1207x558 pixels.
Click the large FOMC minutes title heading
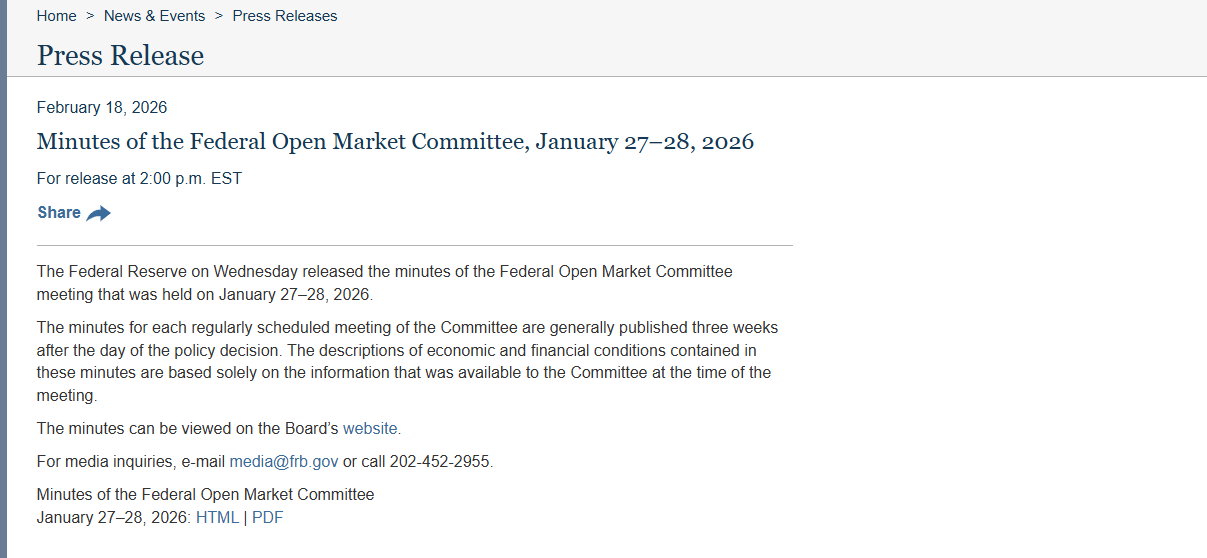pyautogui.click(x=395, y=141)
